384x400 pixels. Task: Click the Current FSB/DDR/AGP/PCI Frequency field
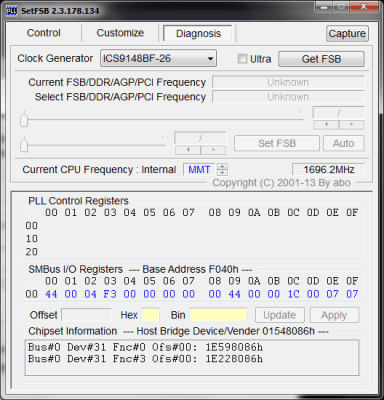[288, 82]
